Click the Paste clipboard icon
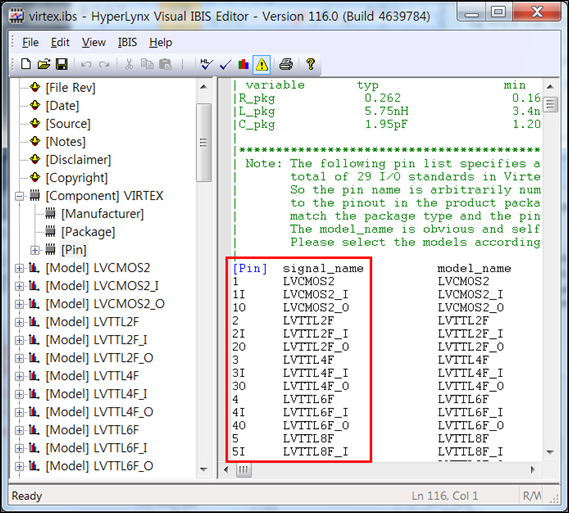 [x=165, y=64]
